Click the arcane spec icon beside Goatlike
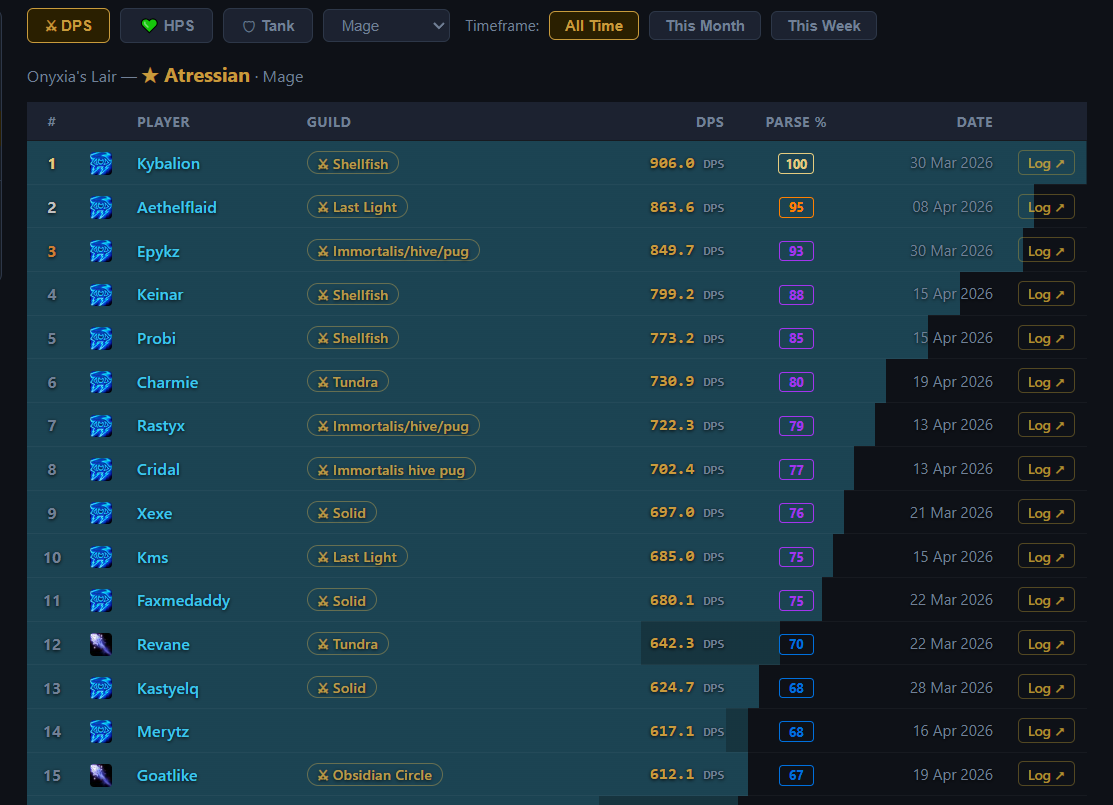Viewport: 1113px width, 805px height. (x=101, y=775)
